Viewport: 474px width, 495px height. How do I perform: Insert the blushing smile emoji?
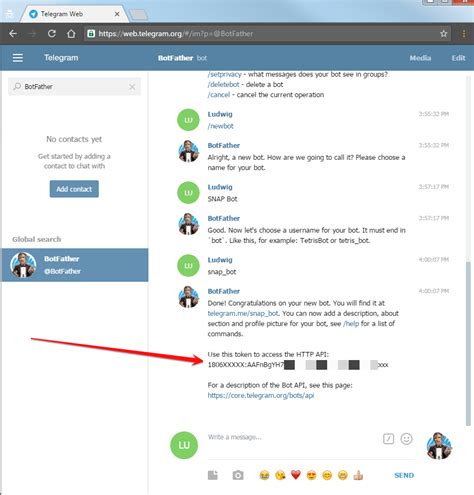pyautogui.click(x=327, y=475)
